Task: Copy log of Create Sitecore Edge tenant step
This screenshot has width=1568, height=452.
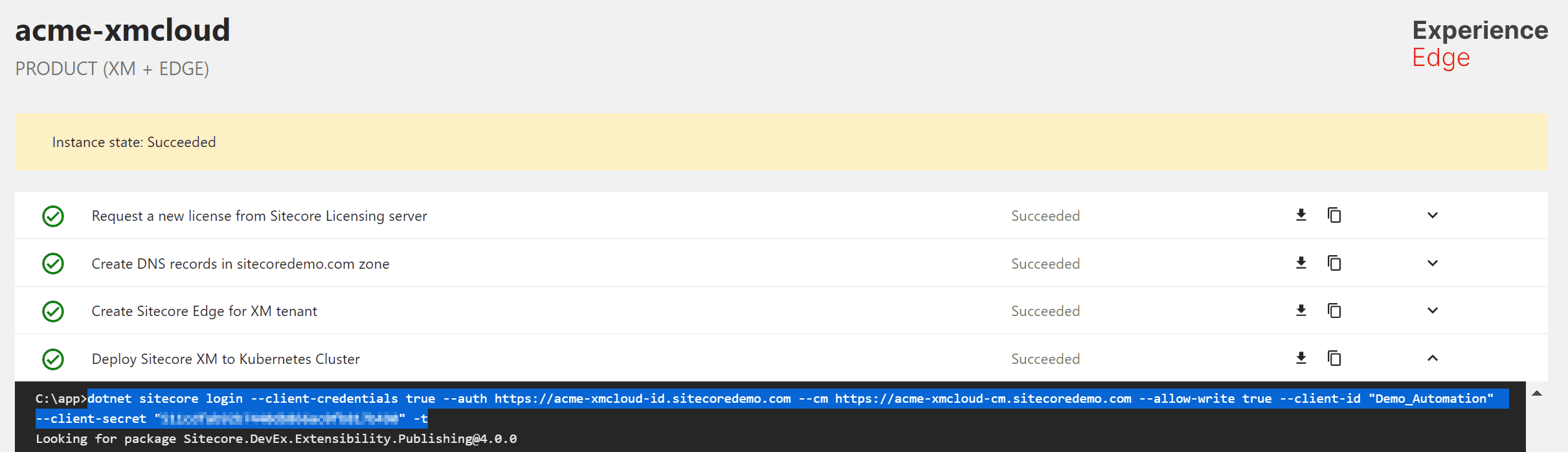Action: (1334, 311)
